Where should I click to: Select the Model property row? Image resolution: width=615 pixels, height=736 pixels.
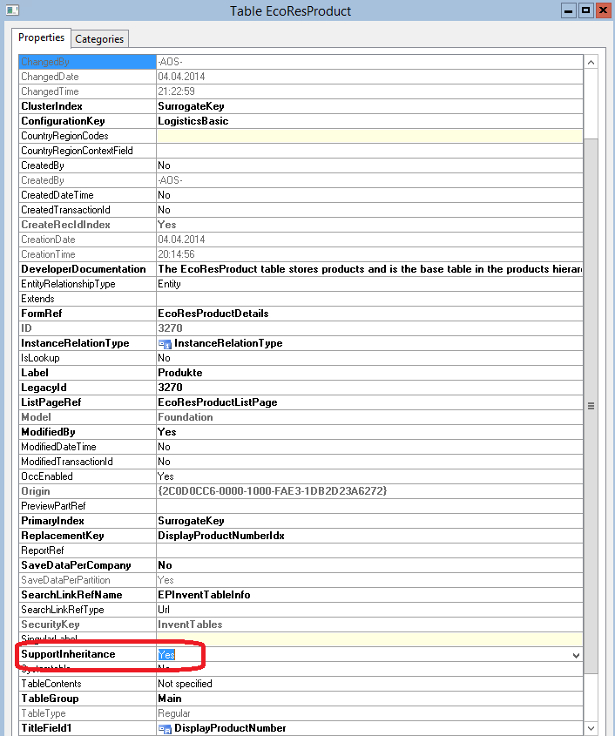[x=300, y=417]
